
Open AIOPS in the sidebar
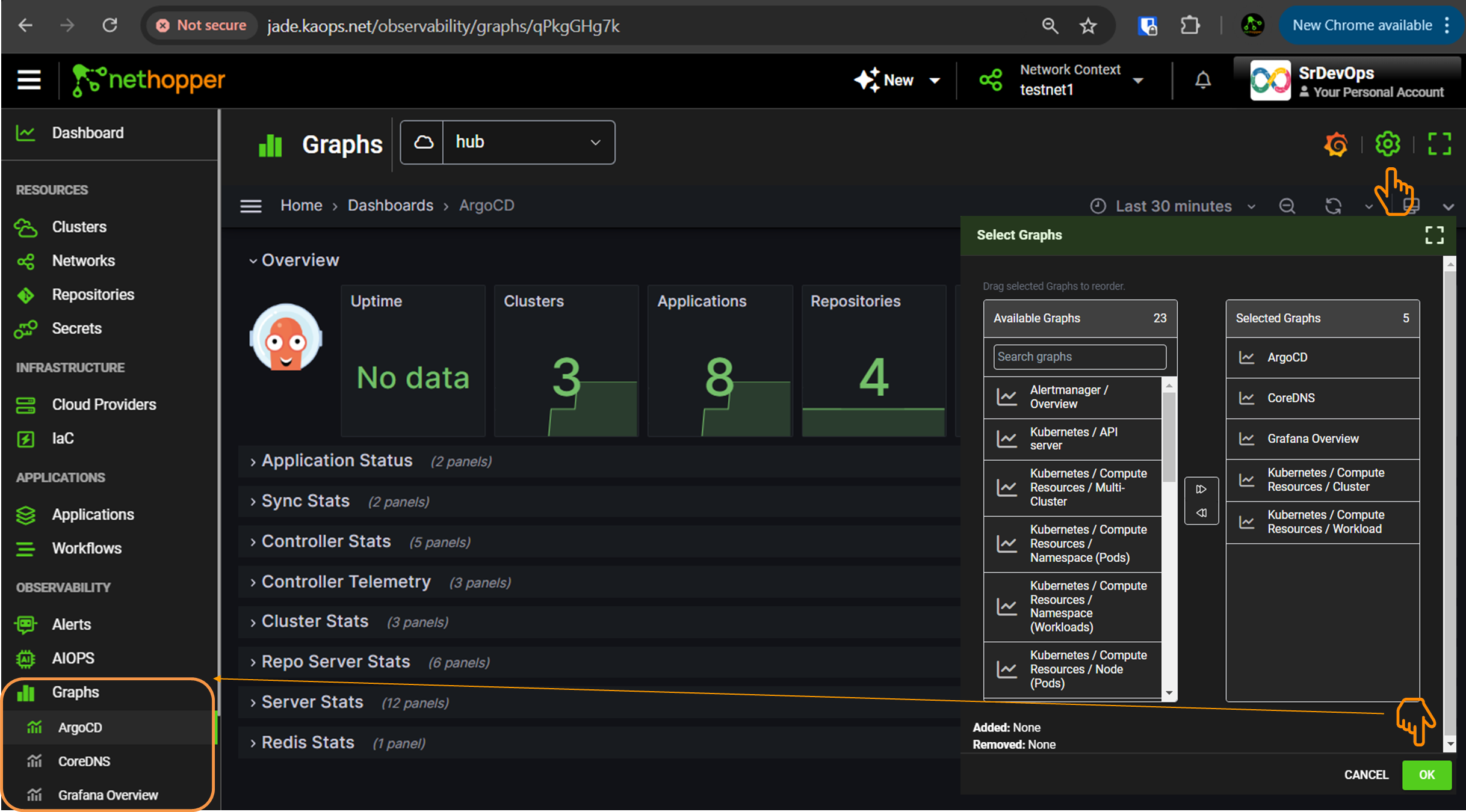click(110, 658)
